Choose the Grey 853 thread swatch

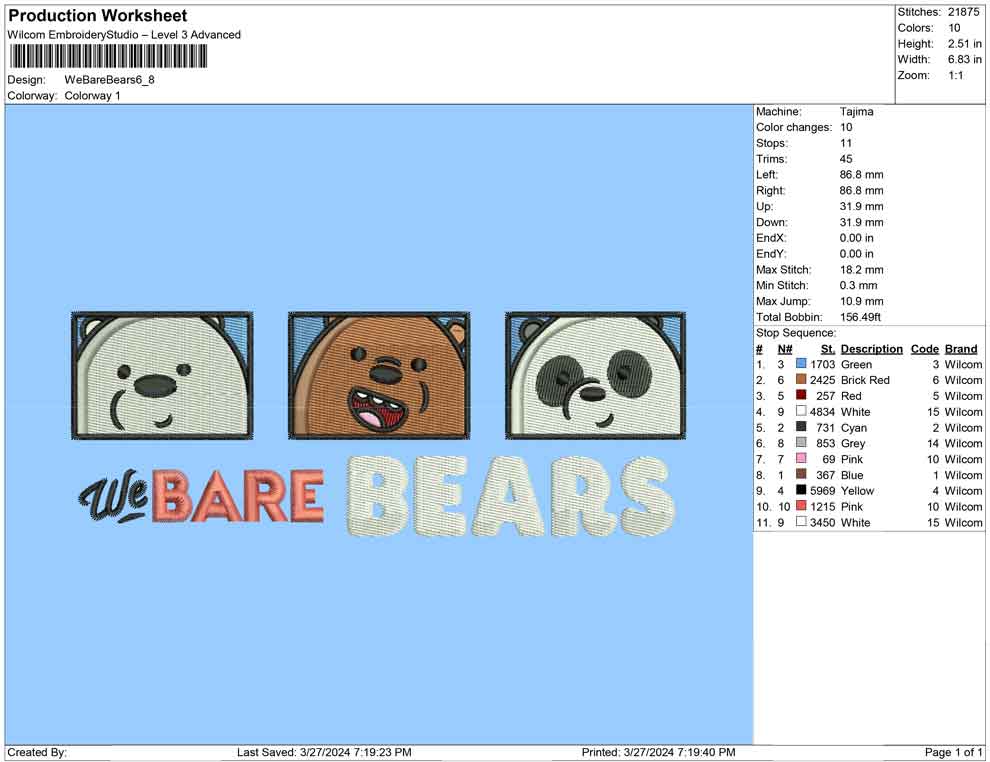click(801, 443)
